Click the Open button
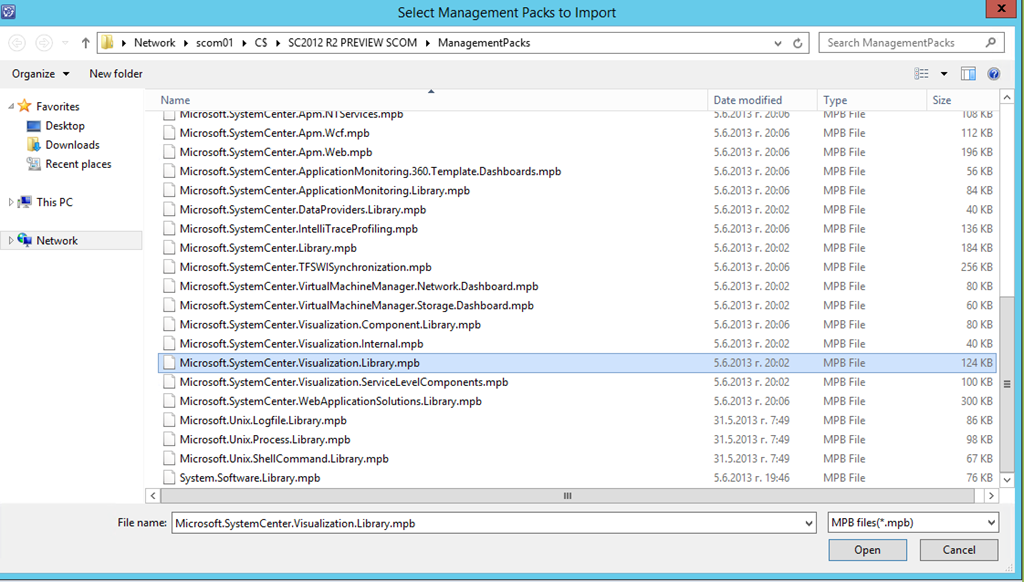1024x582 pixels. (867, 550)
